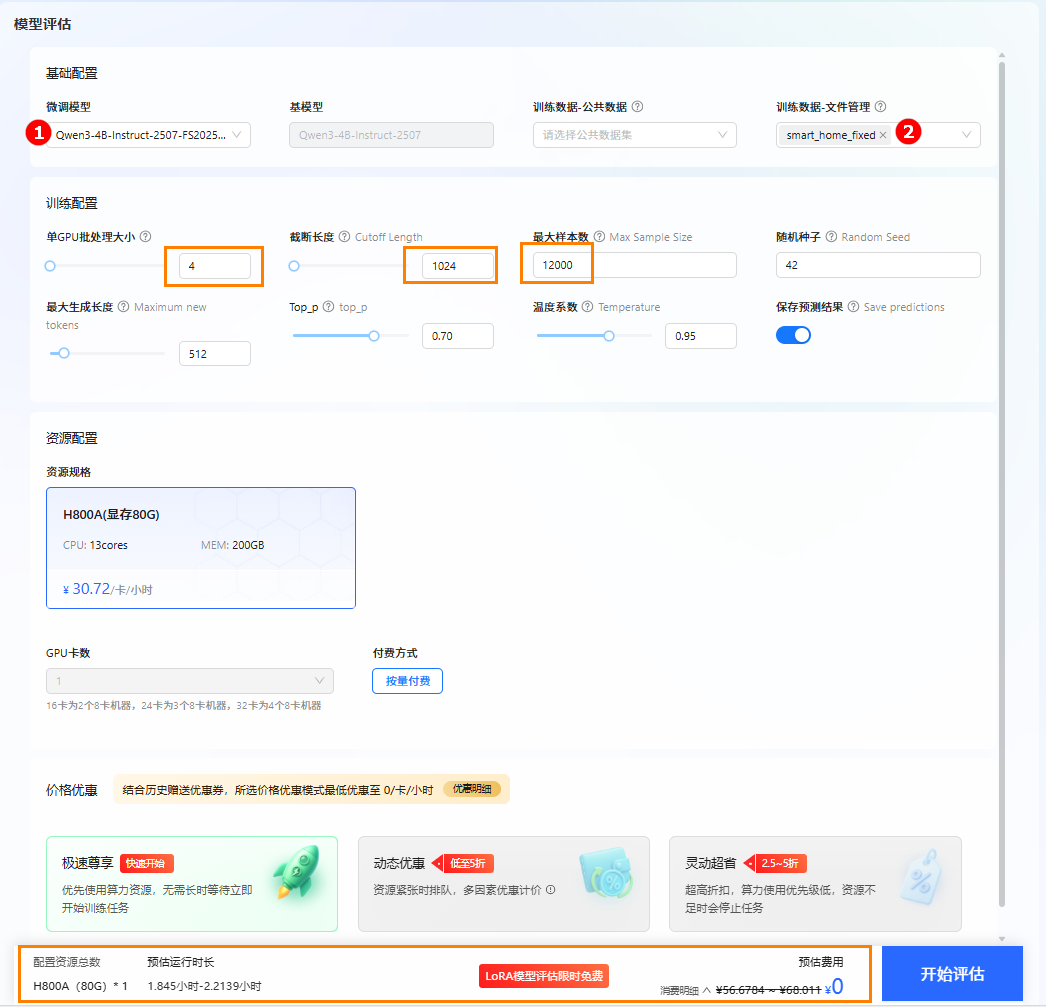1046x1007 pixels.
Task: Click help icon next to 训练数据-公共数据
Action: [x=637, y=107]
